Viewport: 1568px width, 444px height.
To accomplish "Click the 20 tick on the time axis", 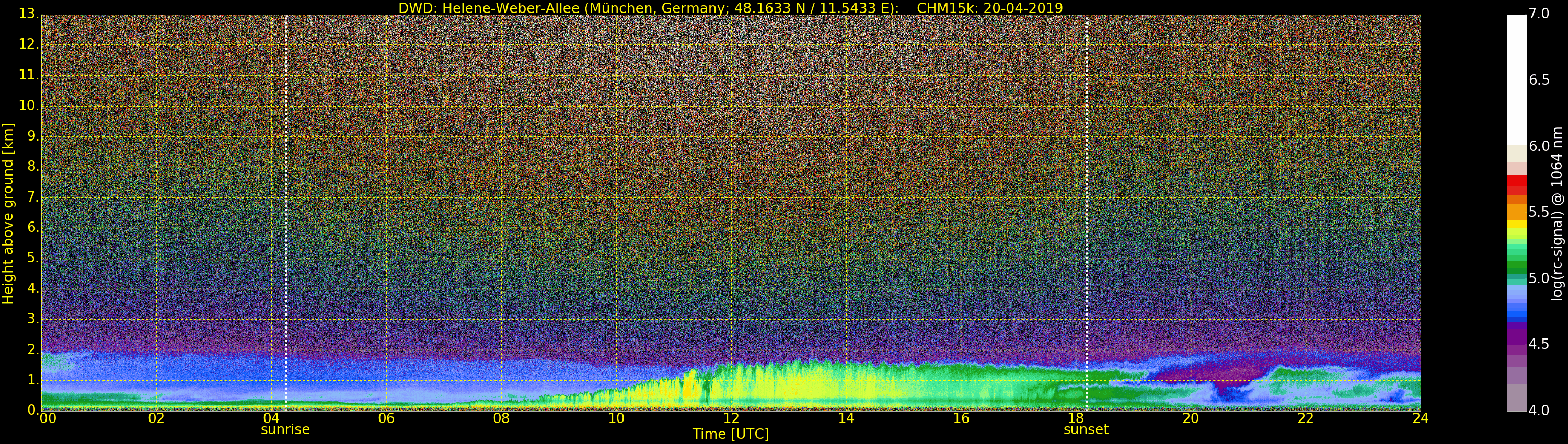I will point(1190,418).
